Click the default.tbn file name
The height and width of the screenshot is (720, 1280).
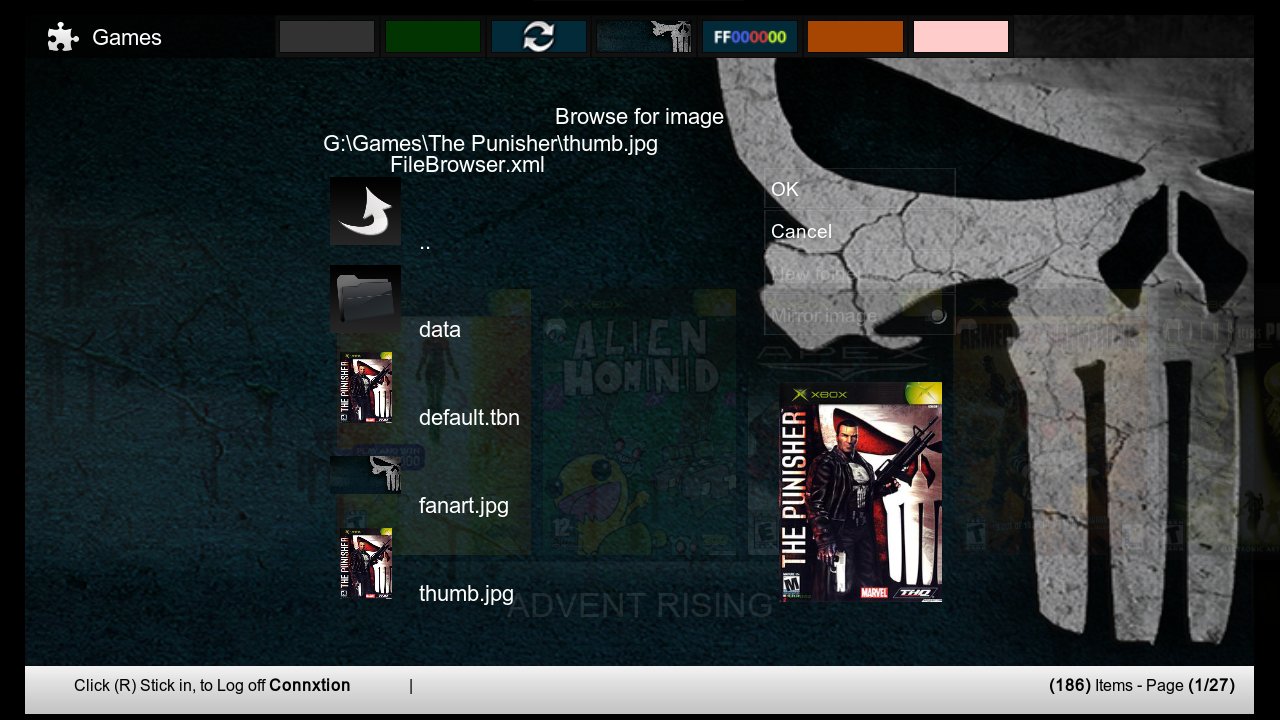pos(469,418)
